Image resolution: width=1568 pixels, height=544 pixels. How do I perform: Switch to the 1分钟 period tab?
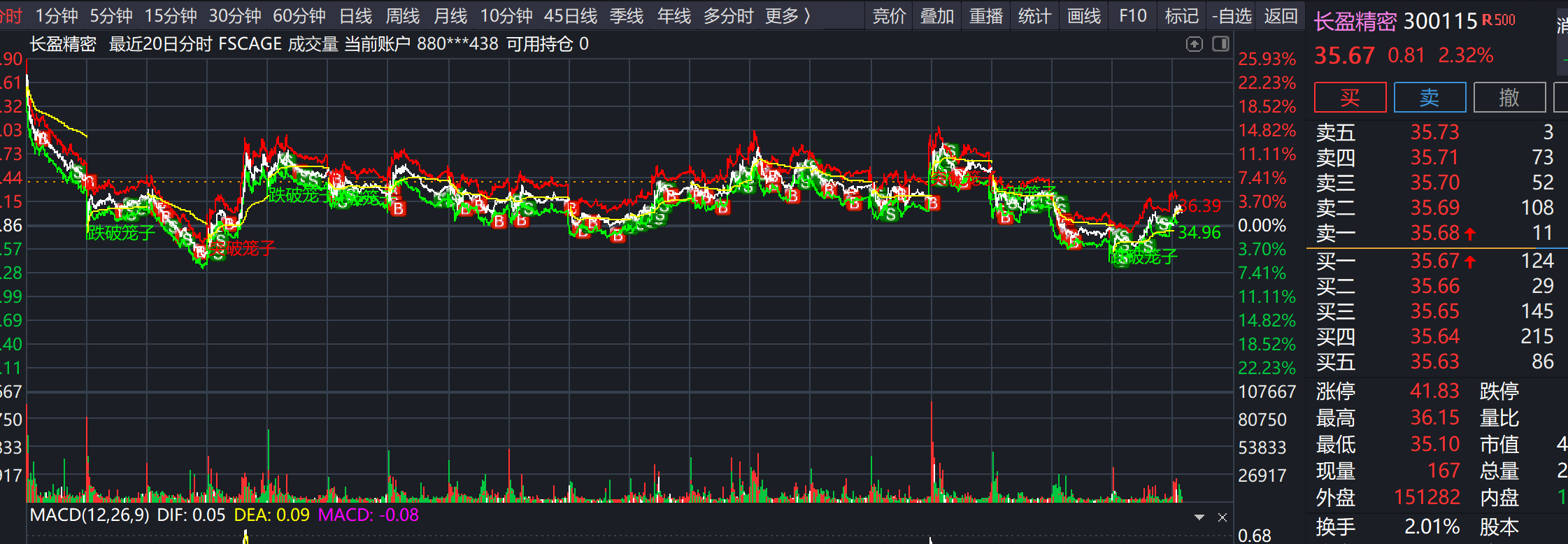(57, 15)
